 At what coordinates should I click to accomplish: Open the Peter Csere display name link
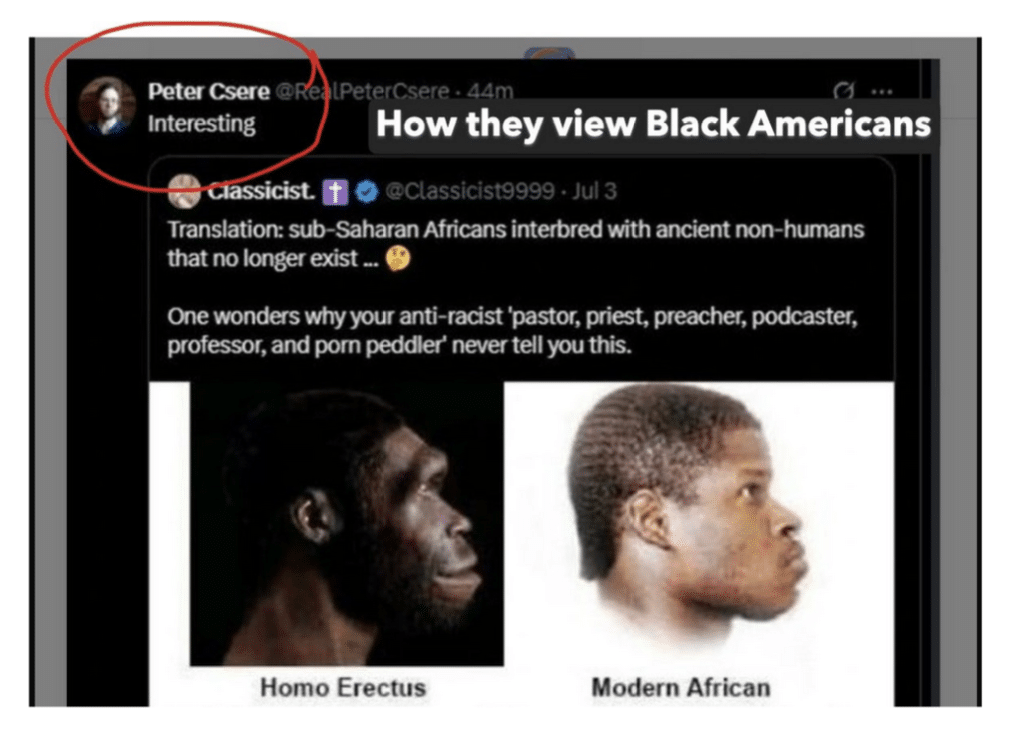coord(208,91)
